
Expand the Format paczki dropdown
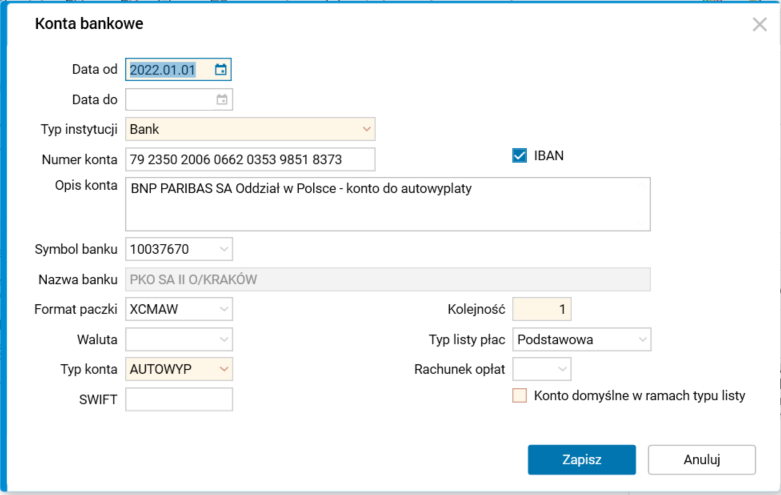223,308
